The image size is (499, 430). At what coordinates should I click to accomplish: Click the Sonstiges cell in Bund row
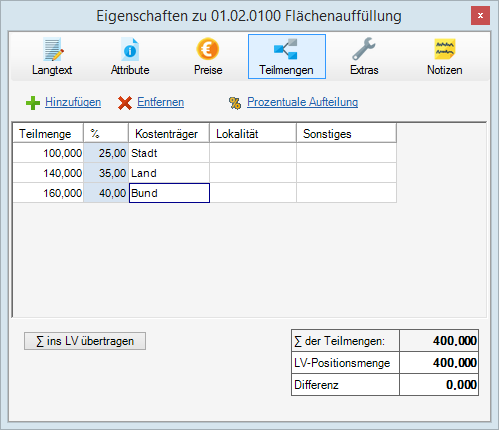click(346, 193)
